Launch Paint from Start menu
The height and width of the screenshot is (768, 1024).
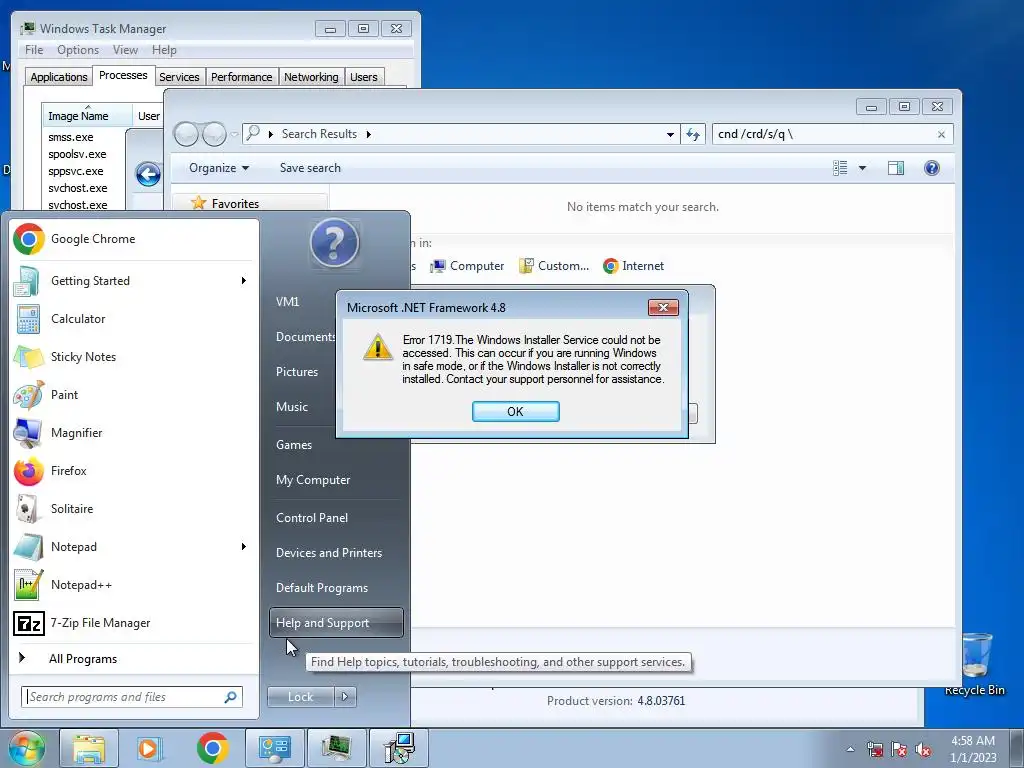[134, 394]
